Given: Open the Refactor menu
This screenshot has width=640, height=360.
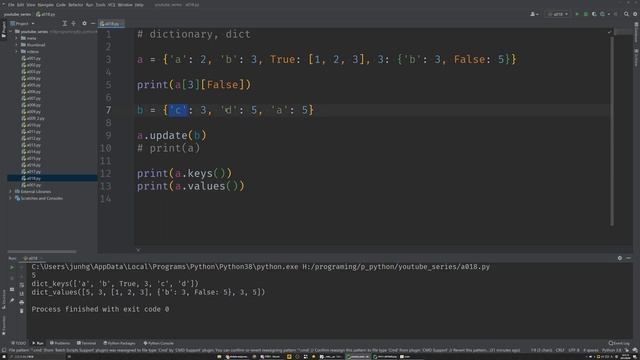Looking at the screenshot, I should point(76,5).
